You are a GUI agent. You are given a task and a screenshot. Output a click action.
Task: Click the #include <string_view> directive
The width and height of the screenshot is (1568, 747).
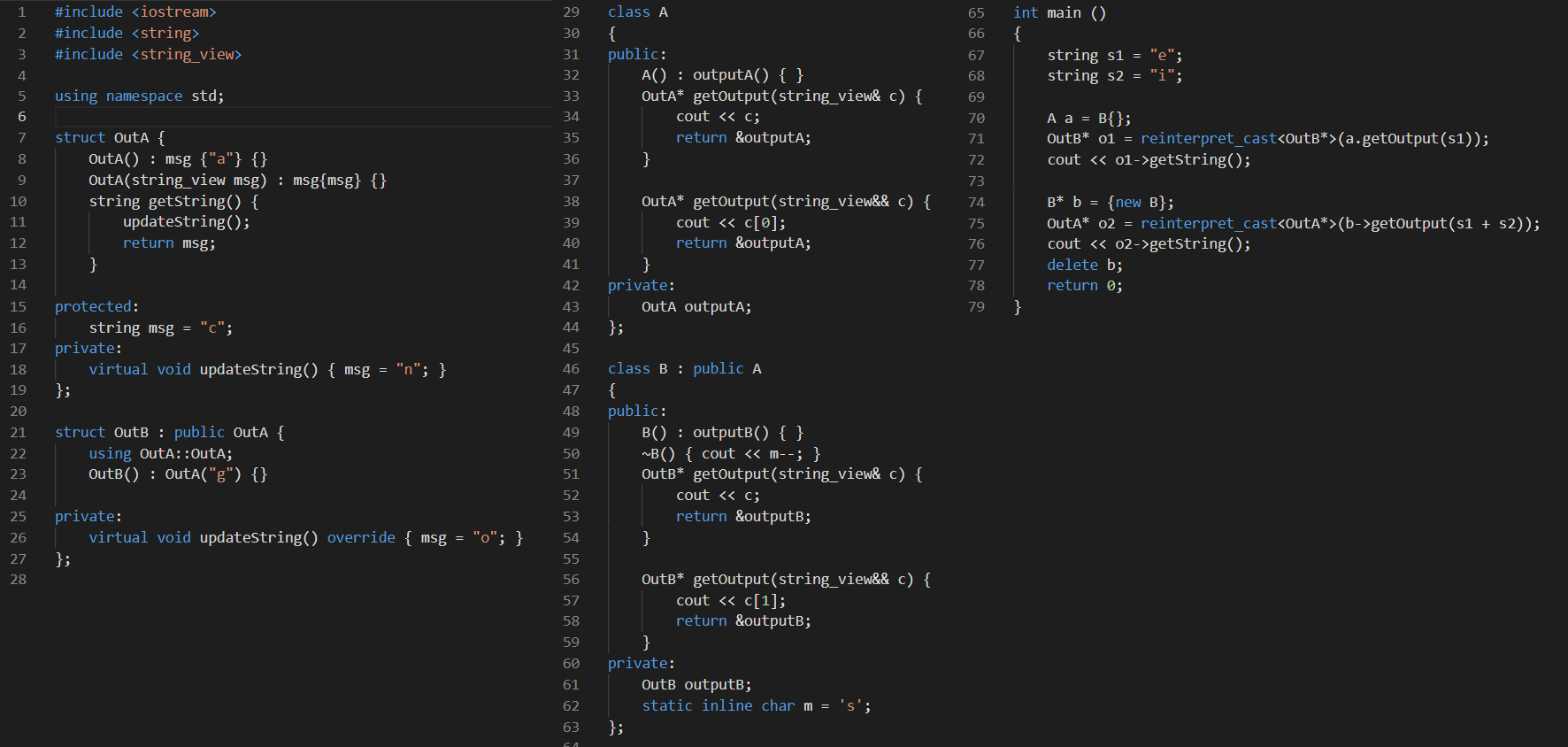coord(147,55)
